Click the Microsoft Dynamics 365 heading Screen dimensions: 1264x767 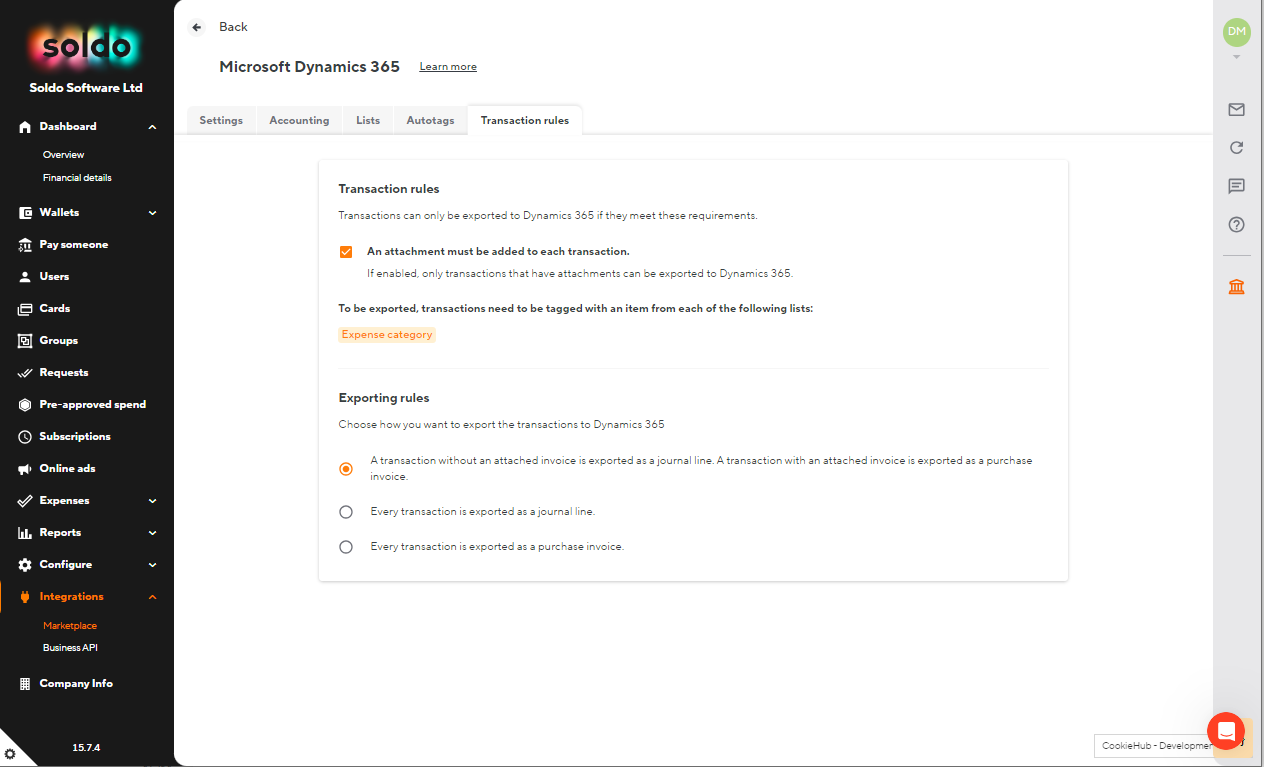309,67
